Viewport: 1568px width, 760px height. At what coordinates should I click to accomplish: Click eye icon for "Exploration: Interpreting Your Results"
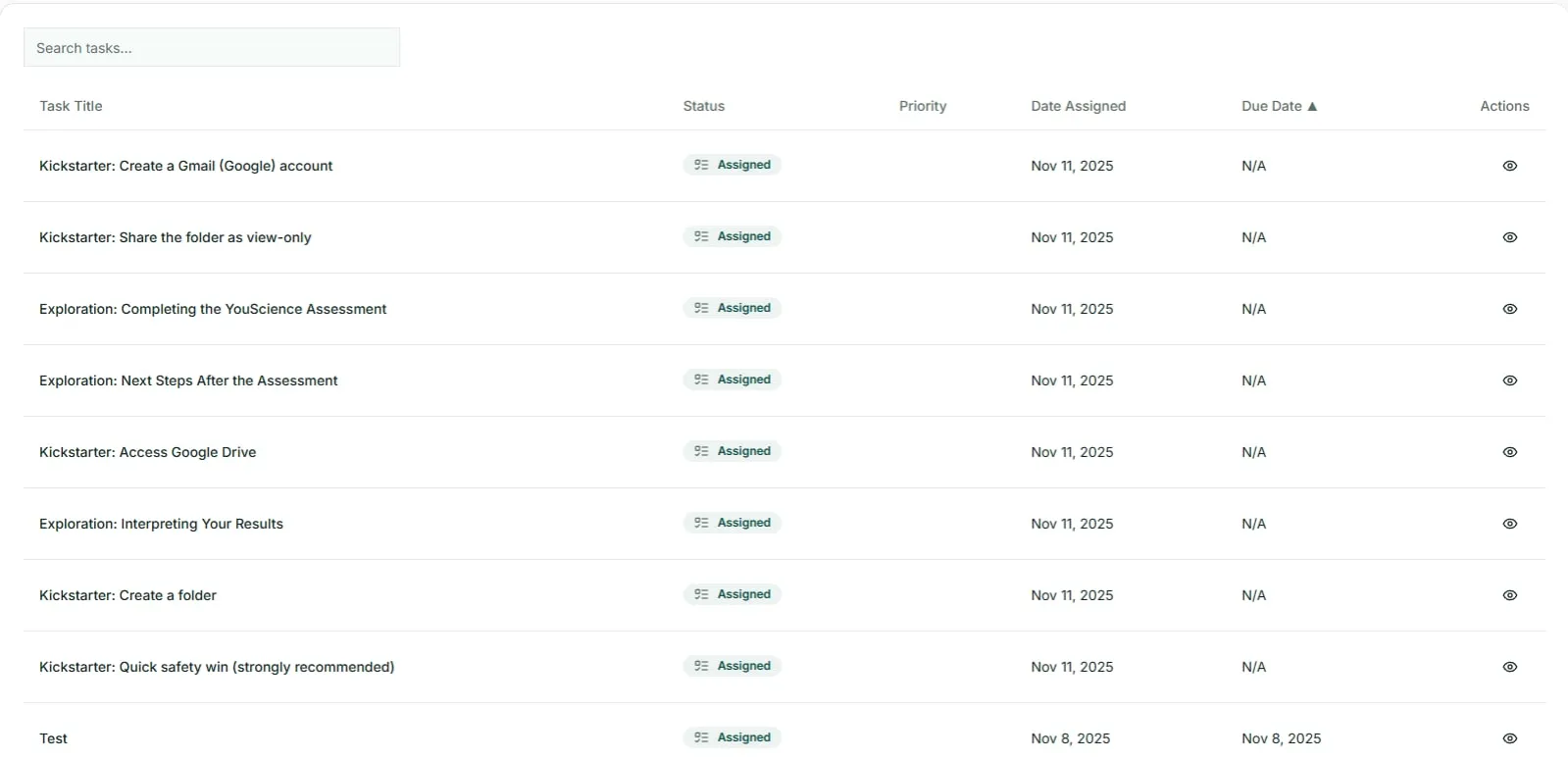coord(1509,524)
